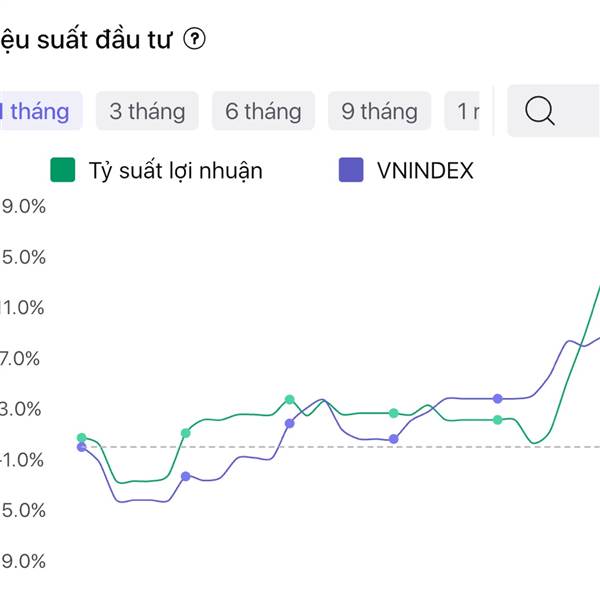Switch to the 3 tháng tab
Screen dimensions: 600x600
click(147, 111)
